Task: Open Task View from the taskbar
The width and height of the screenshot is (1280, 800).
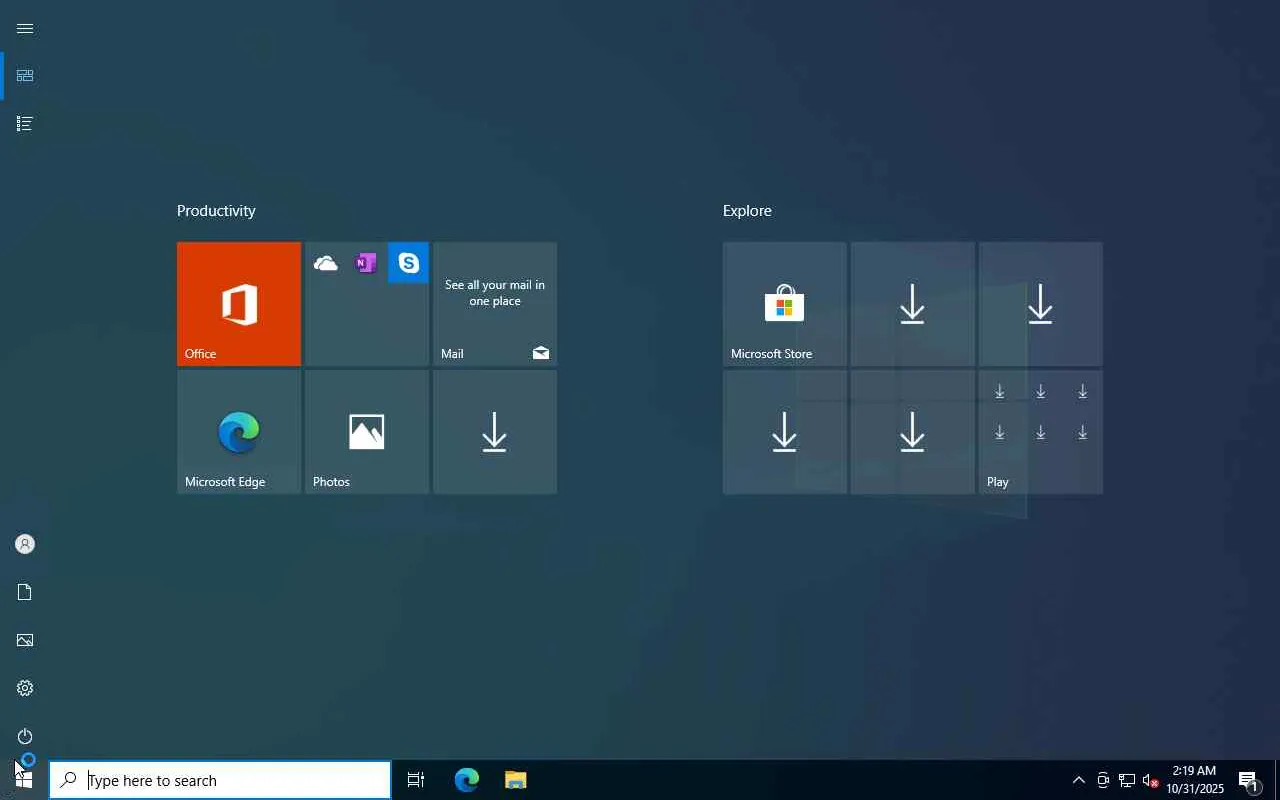Action: (x=416, y=780)
